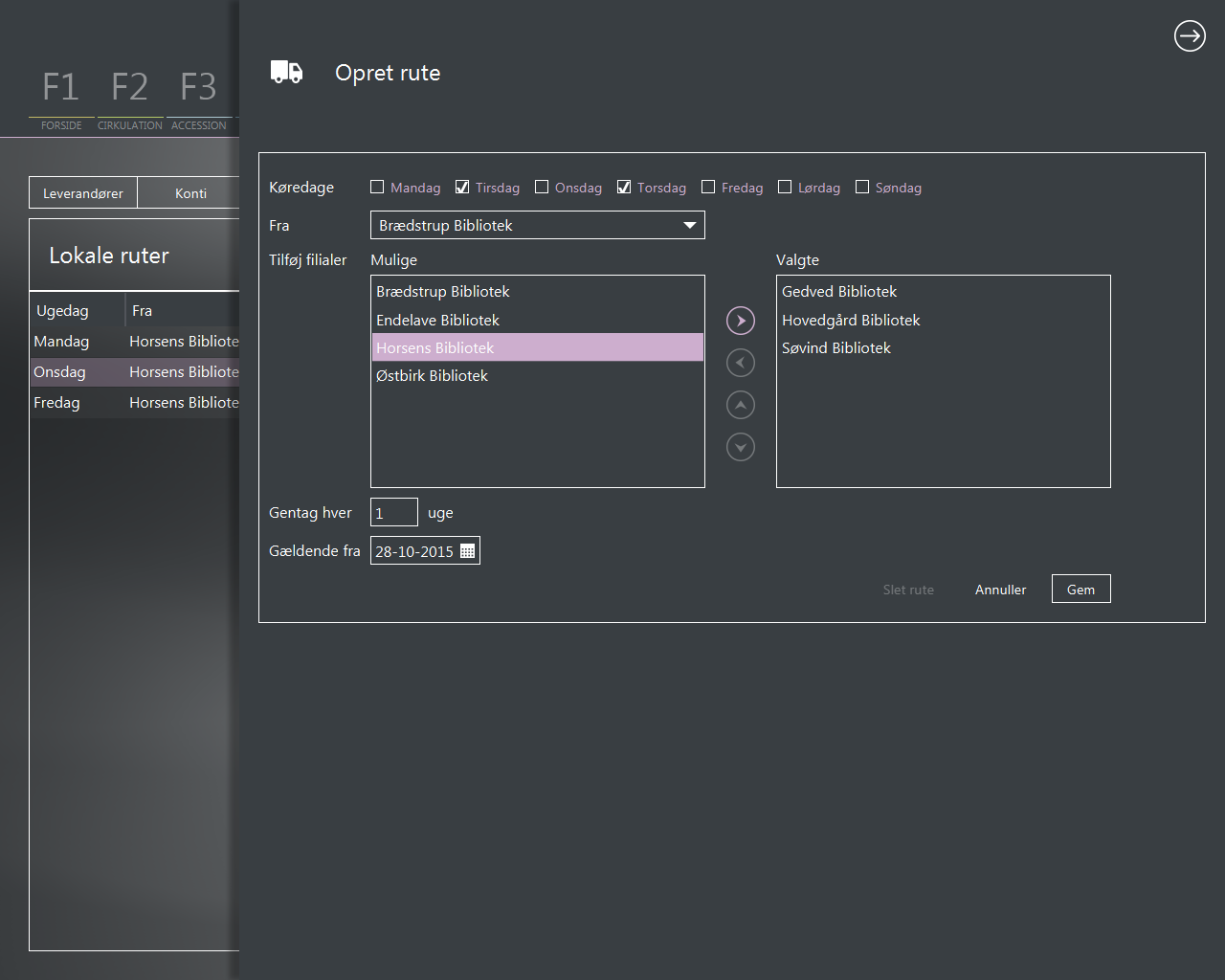This screenshot has width=1225, height=980.
Task: Click the move-up arrow button
Action: point(741,405)
